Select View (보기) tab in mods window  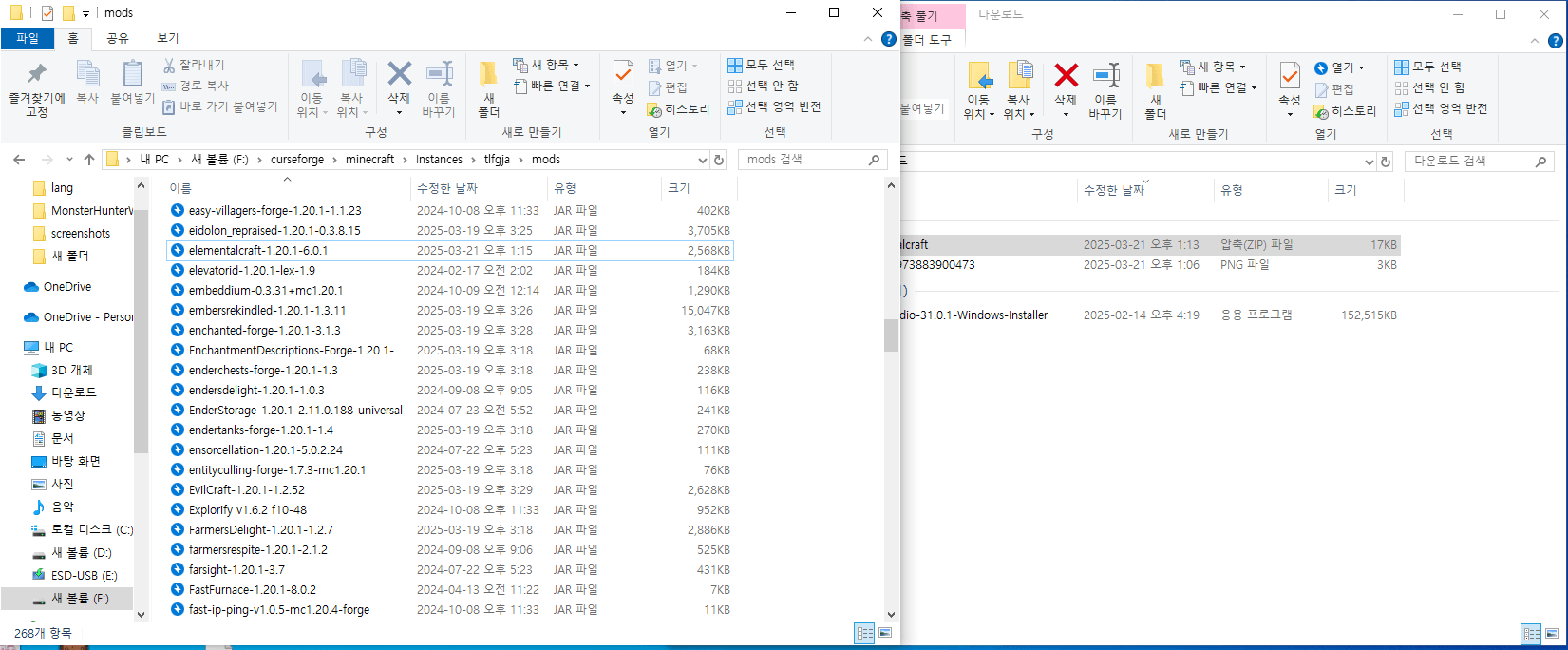point(168,38)
